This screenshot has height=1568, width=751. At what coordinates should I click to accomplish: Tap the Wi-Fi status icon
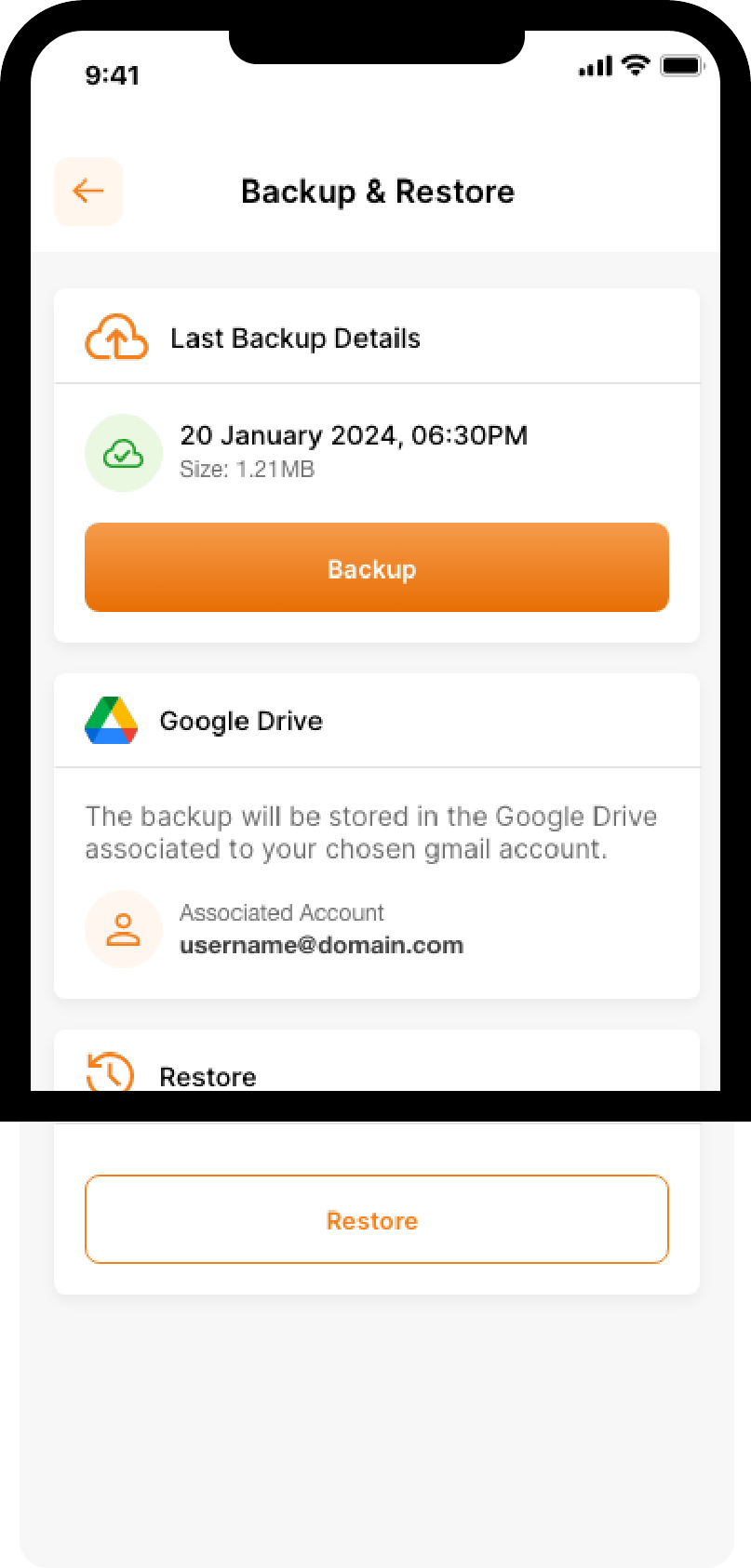(x=637, y=66)
